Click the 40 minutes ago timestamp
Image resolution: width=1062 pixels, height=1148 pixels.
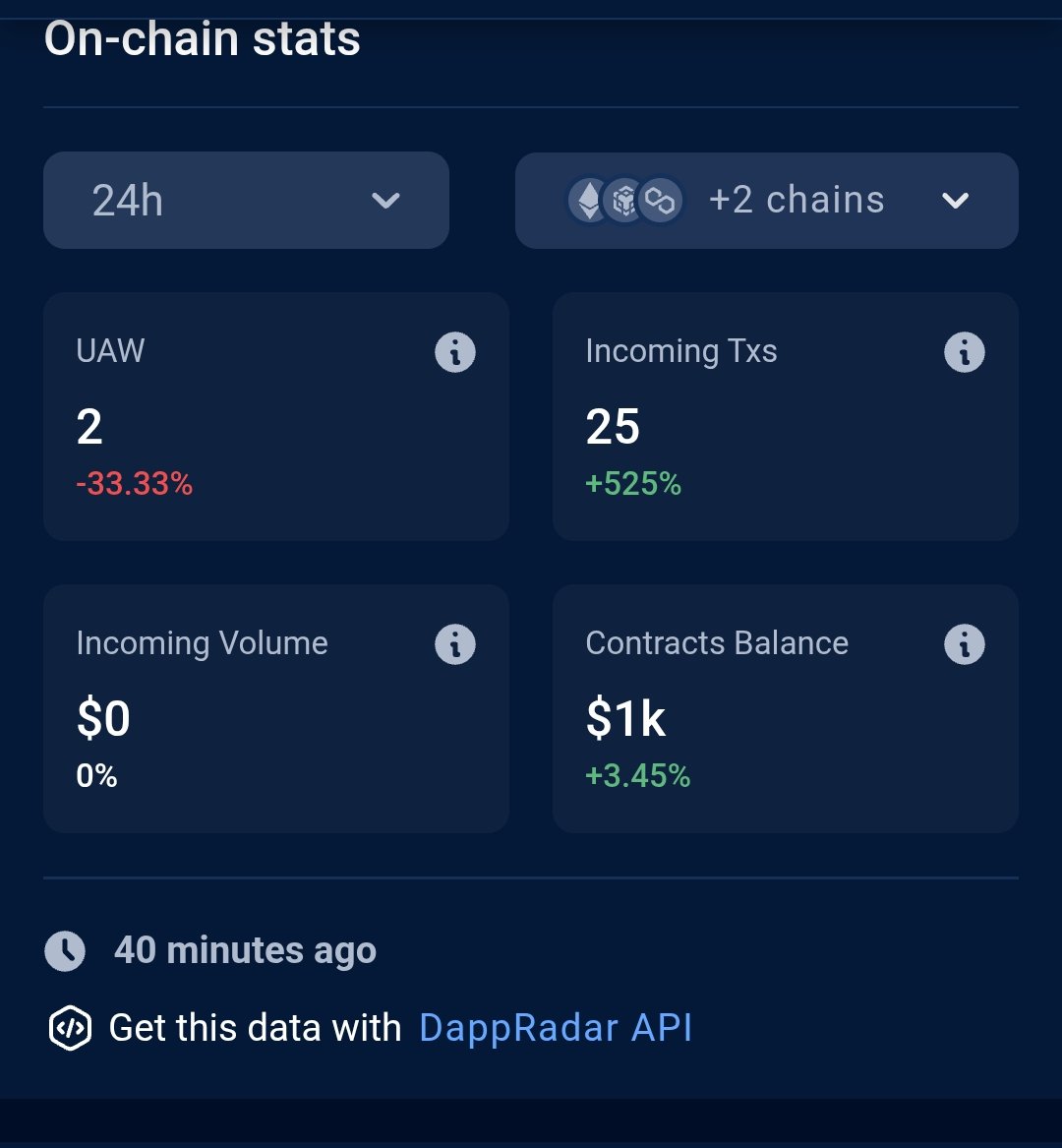click(245, 950)
